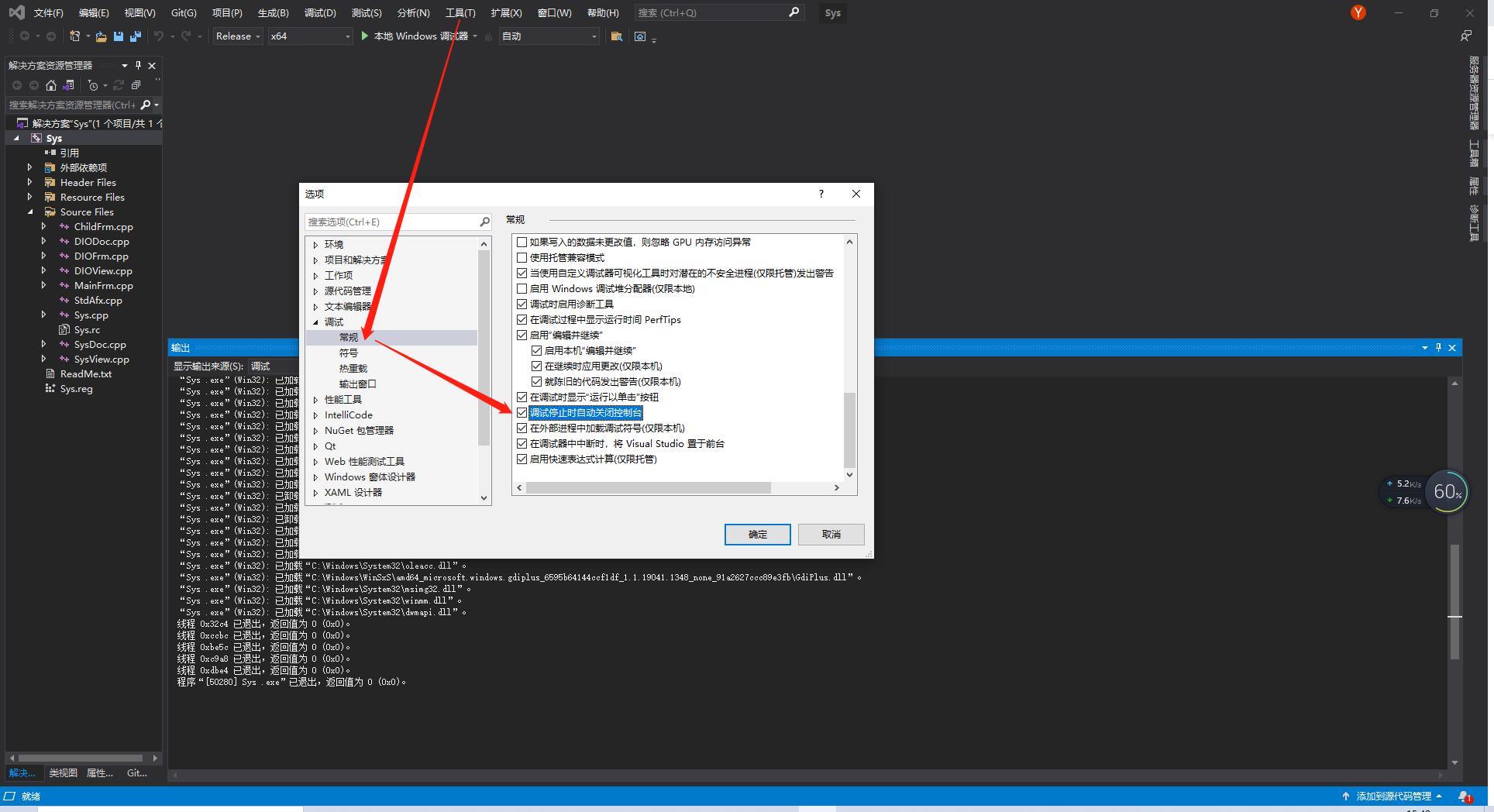Click the Home icon in Solution Explorer

click(51, 85)
